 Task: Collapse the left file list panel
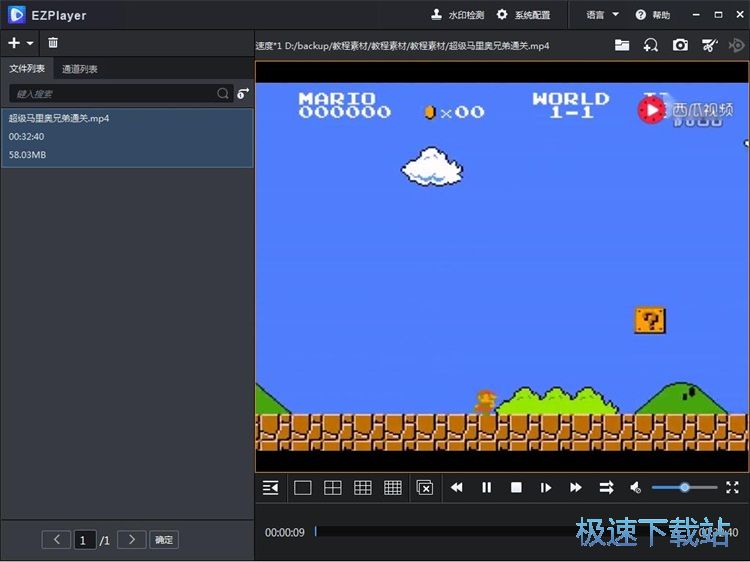click(x=270, y=488)
